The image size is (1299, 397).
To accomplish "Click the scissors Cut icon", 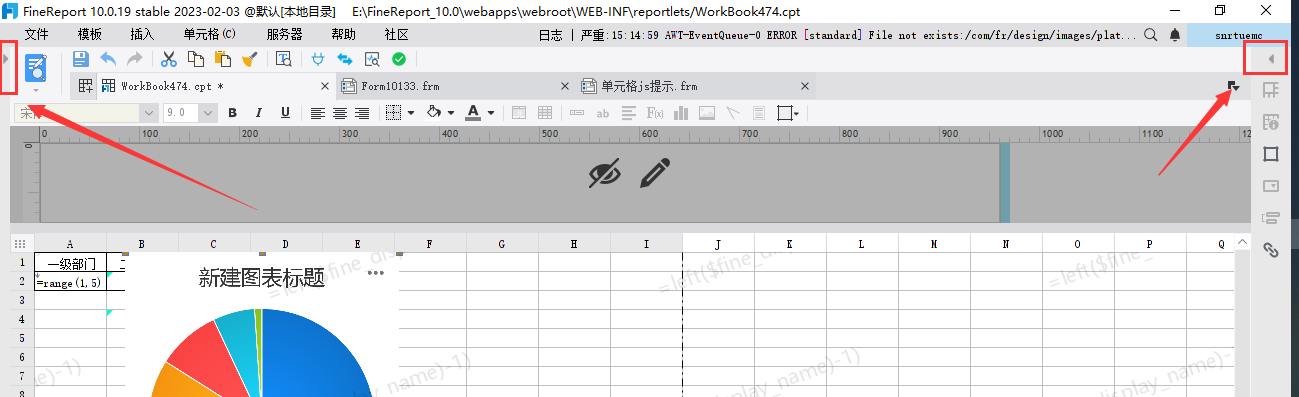I will click(x=169, y=59).
